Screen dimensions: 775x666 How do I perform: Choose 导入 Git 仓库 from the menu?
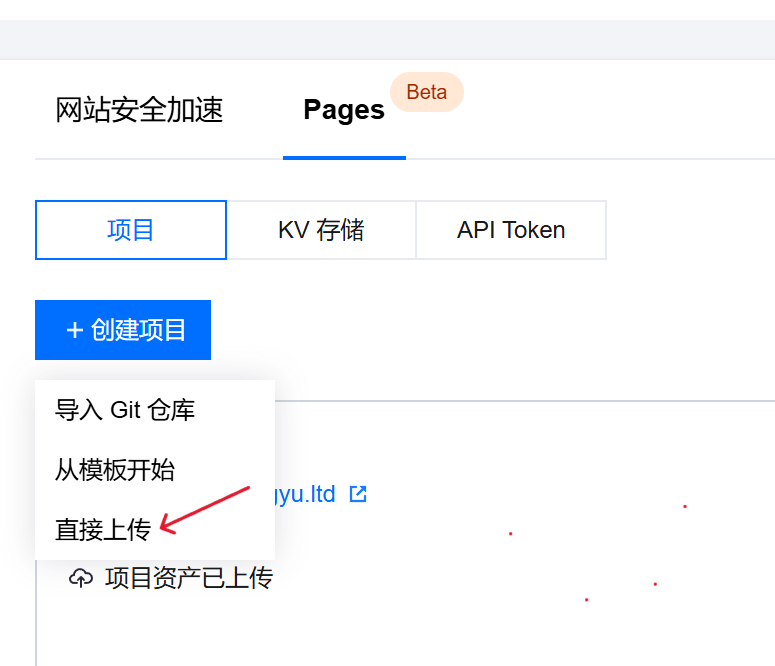[x=125, y=410]
